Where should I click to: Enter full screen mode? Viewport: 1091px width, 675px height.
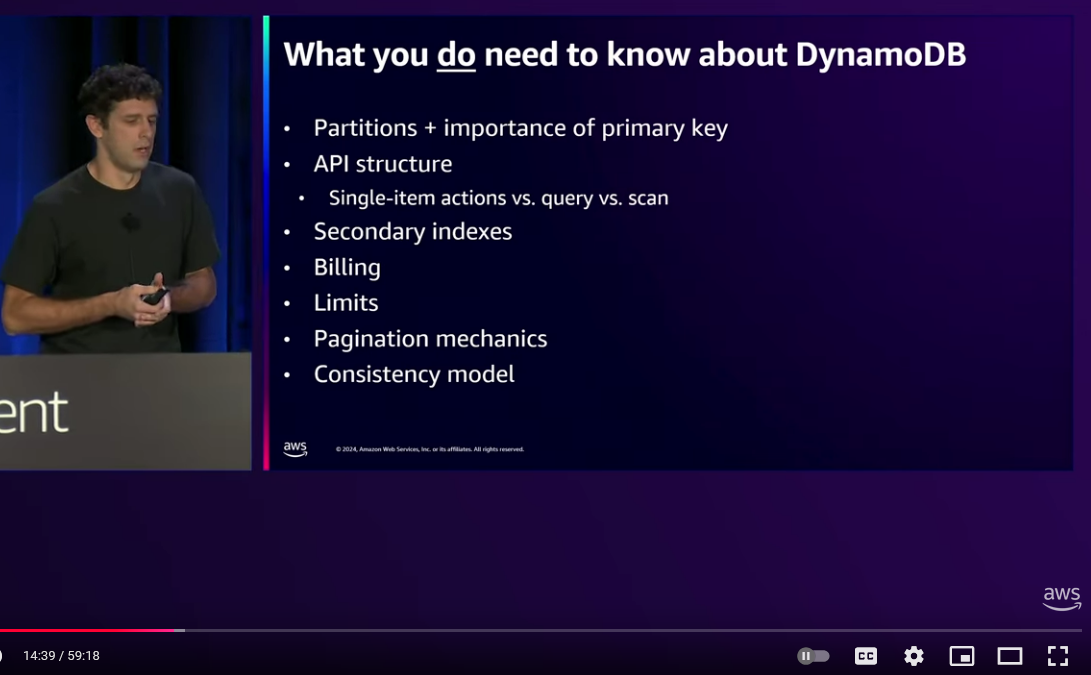point(1058,656)
